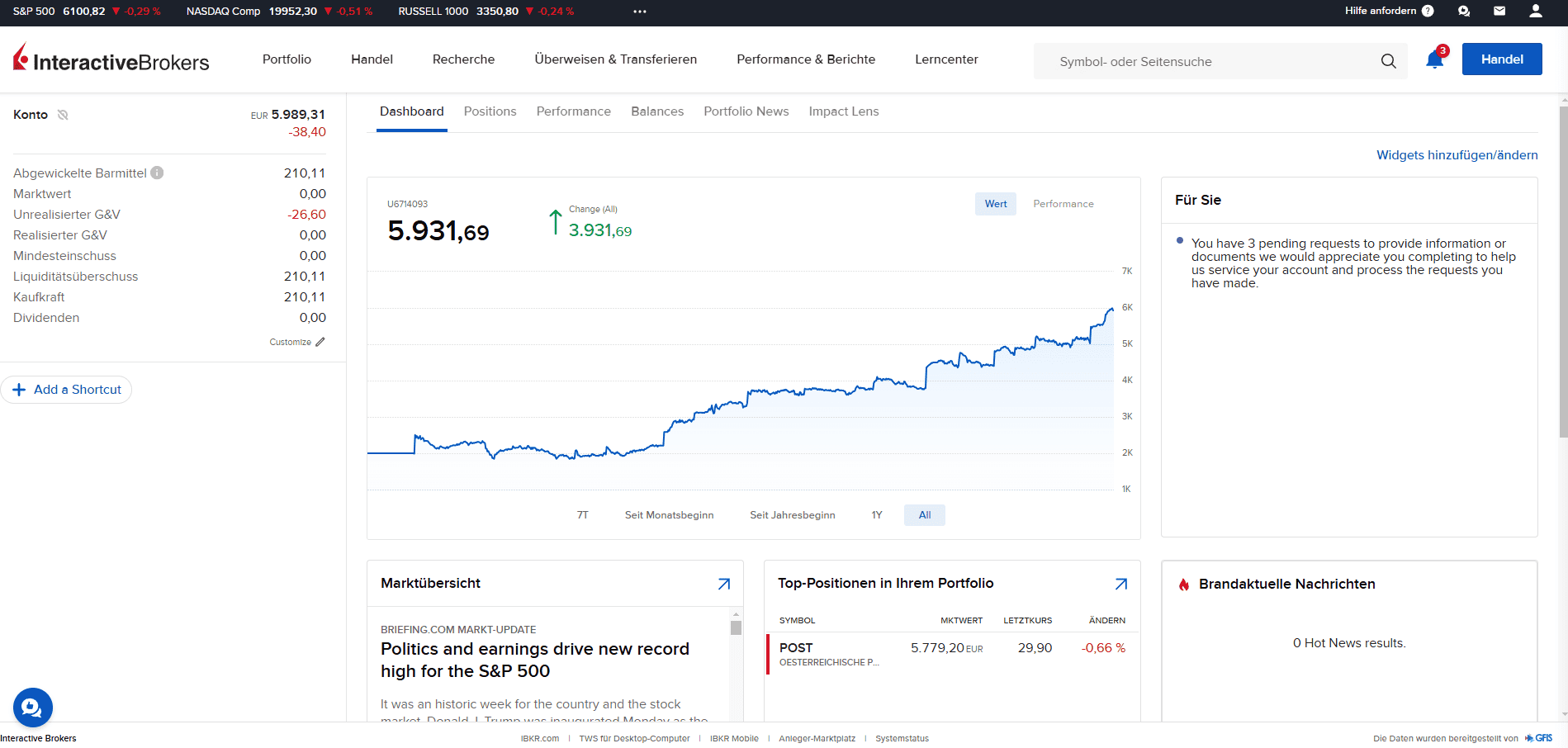Switch to the Portfolio News tab
Viewport: 1568px width, 748px height.
click(746, 111)
